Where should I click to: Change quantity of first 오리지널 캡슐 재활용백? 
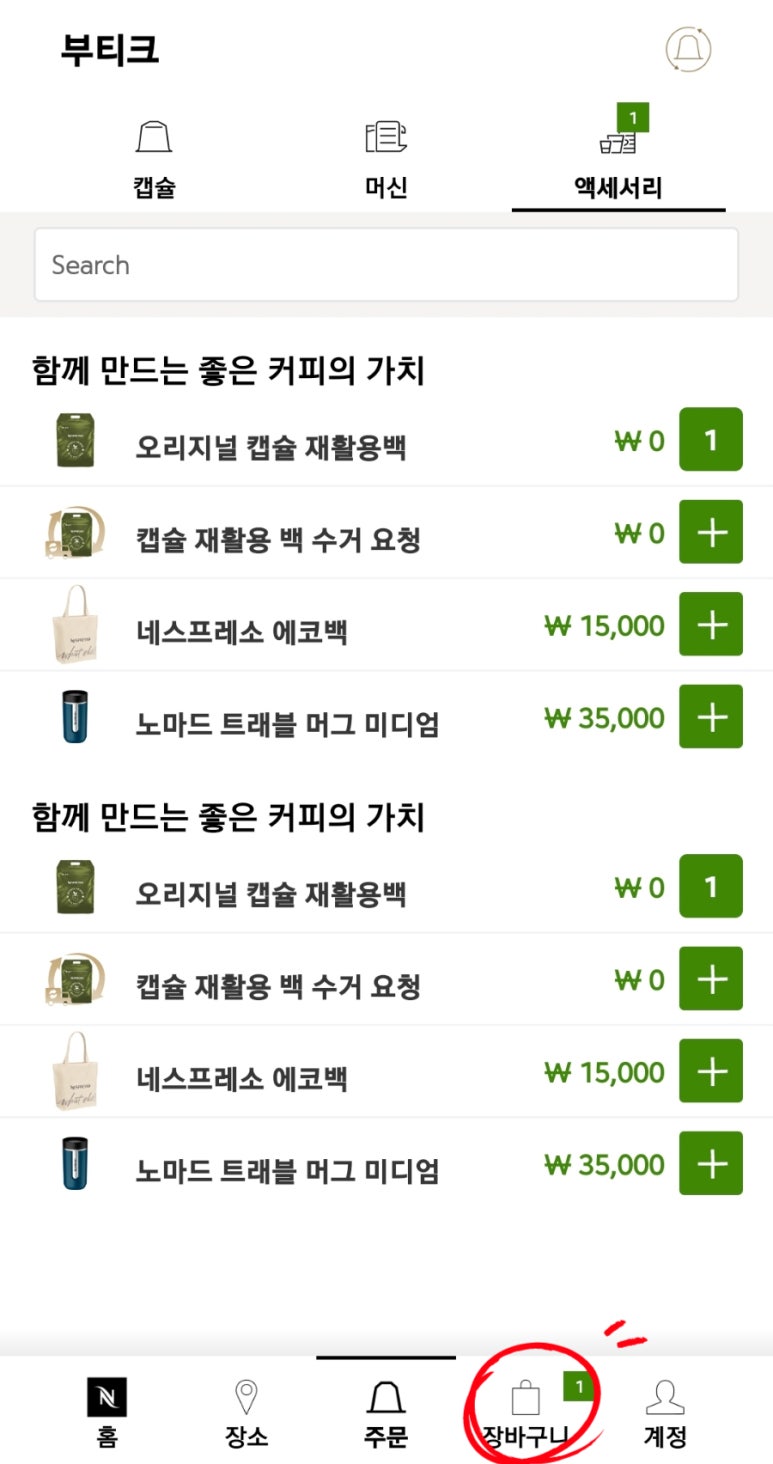pyautogui.click(x=711, y=440)
